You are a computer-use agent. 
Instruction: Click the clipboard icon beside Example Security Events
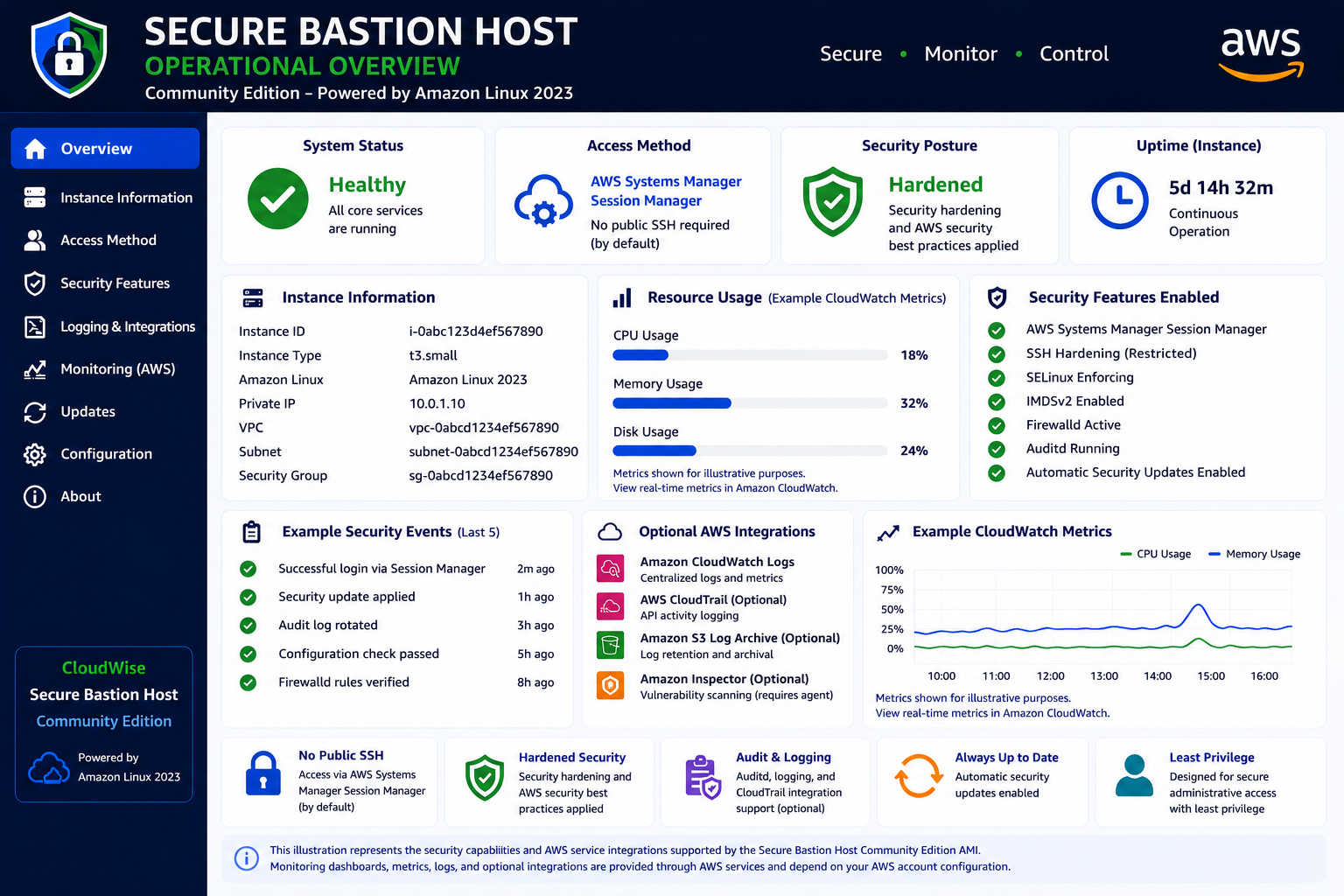[252, 531]
